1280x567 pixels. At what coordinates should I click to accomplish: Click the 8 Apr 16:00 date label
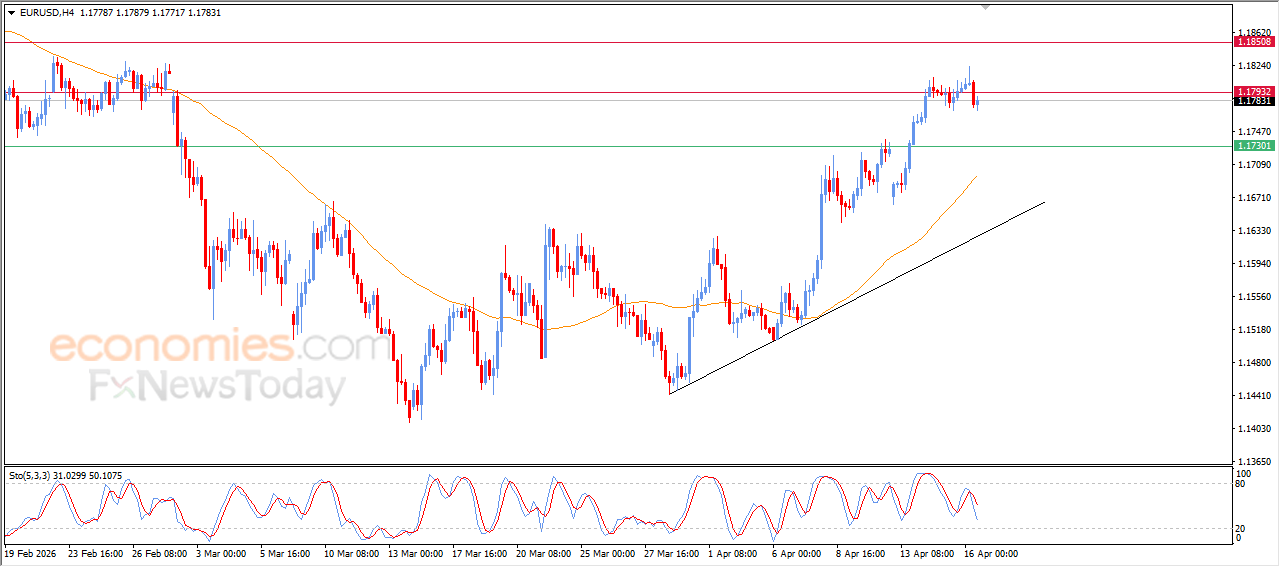click(x=863, y=552)
